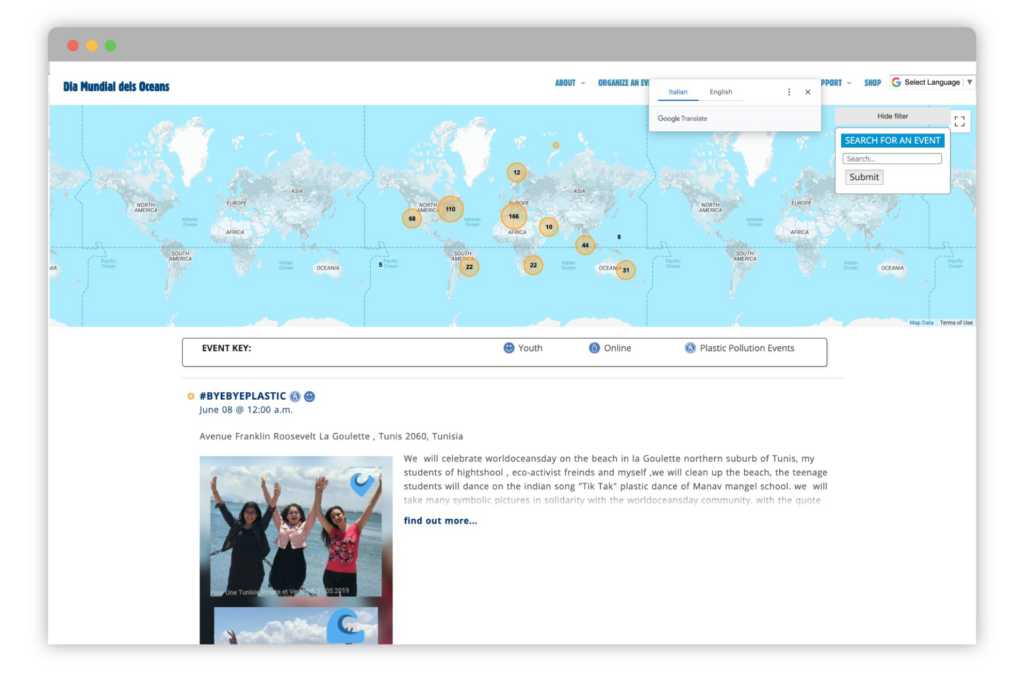Go to Dia Mundial dels Oceans home logo

[x=116, y=87]
